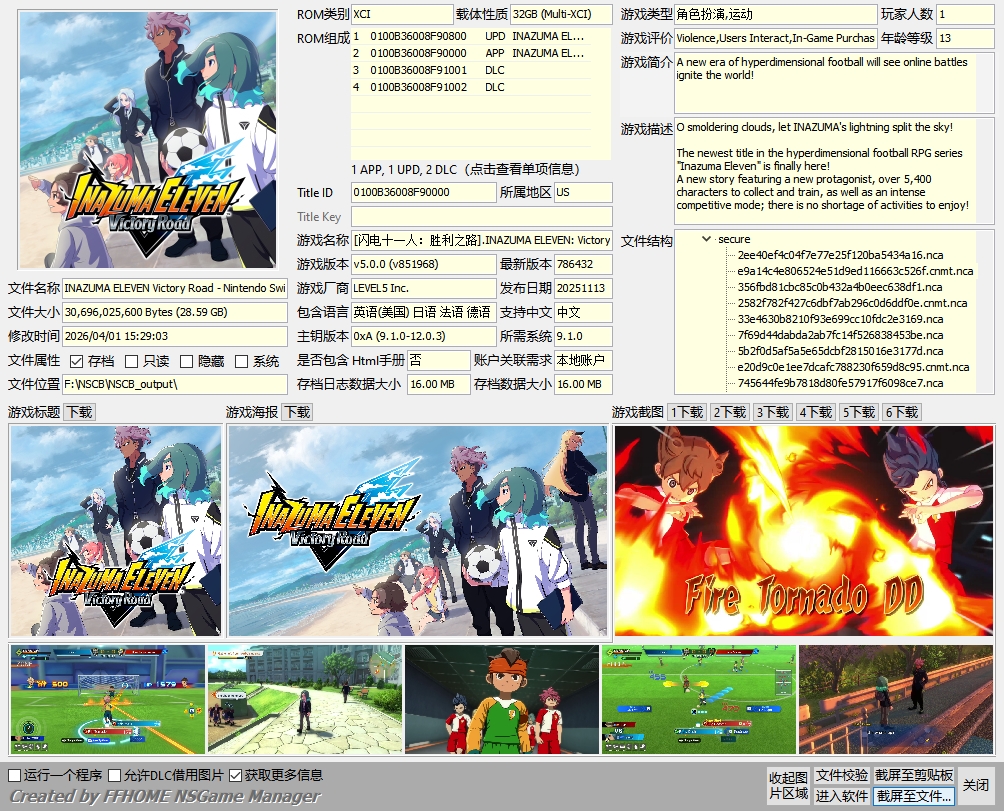This screenshot has width=1004, height=811.
Task: Toggle the 存档 file attribute checkbox
Action: [77, 361]
